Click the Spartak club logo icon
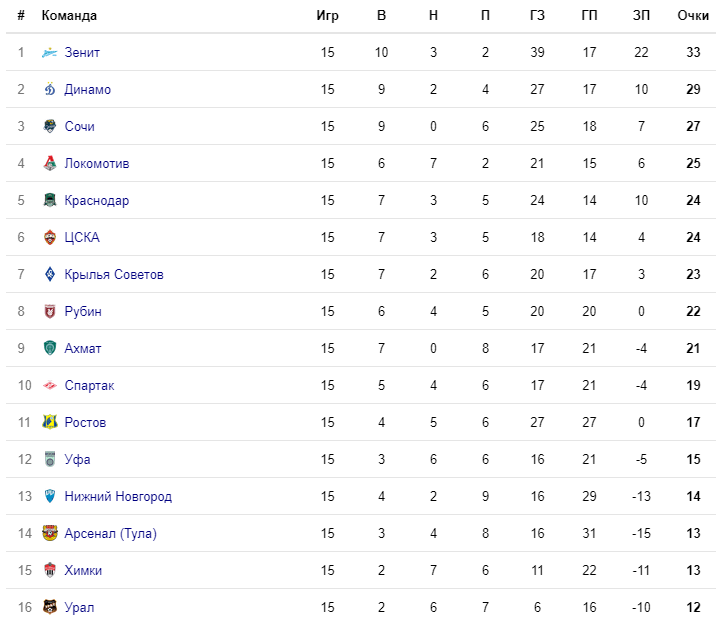716x628 pixels. (50, 385)
